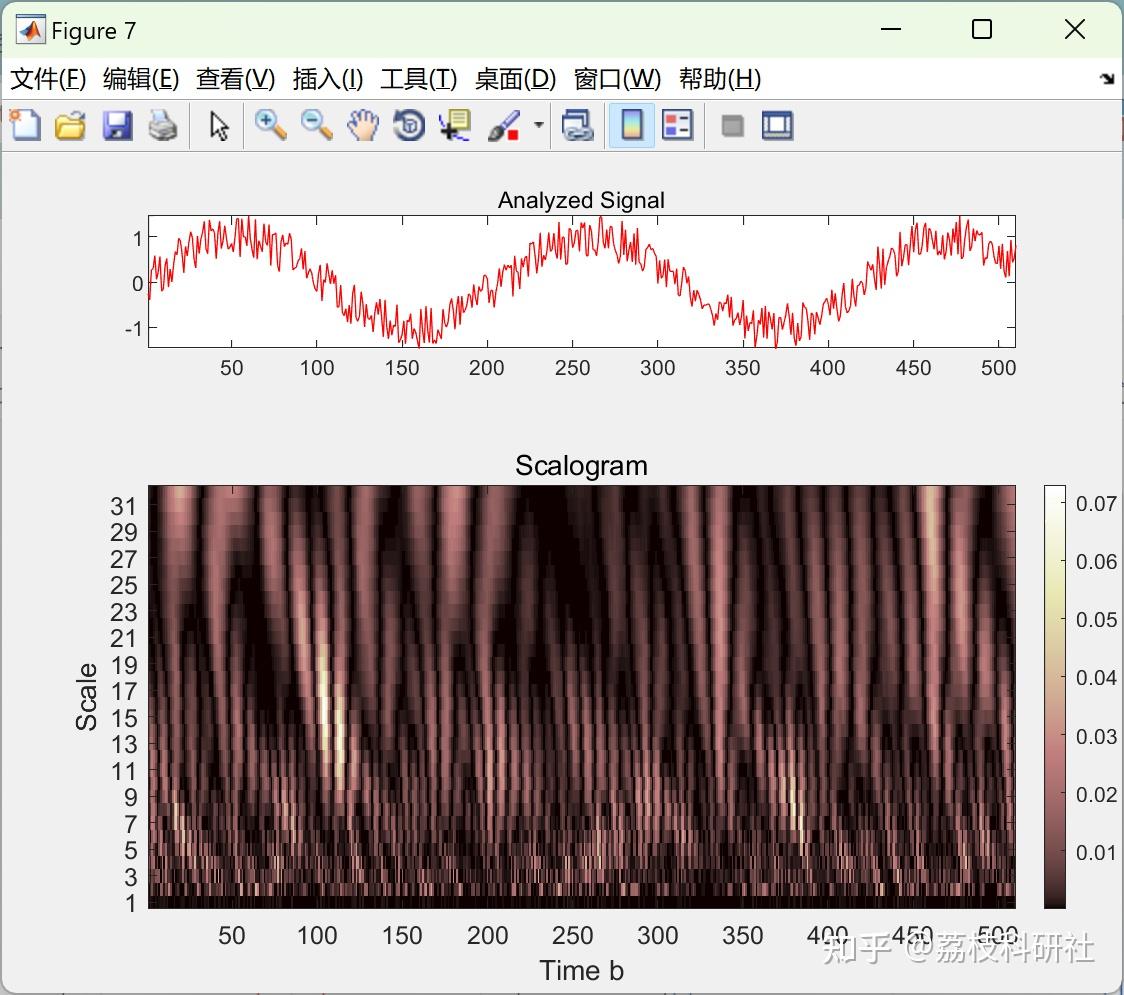
Task: Expand the Brush tool color dropdown arrow
Action: [539, 126]
